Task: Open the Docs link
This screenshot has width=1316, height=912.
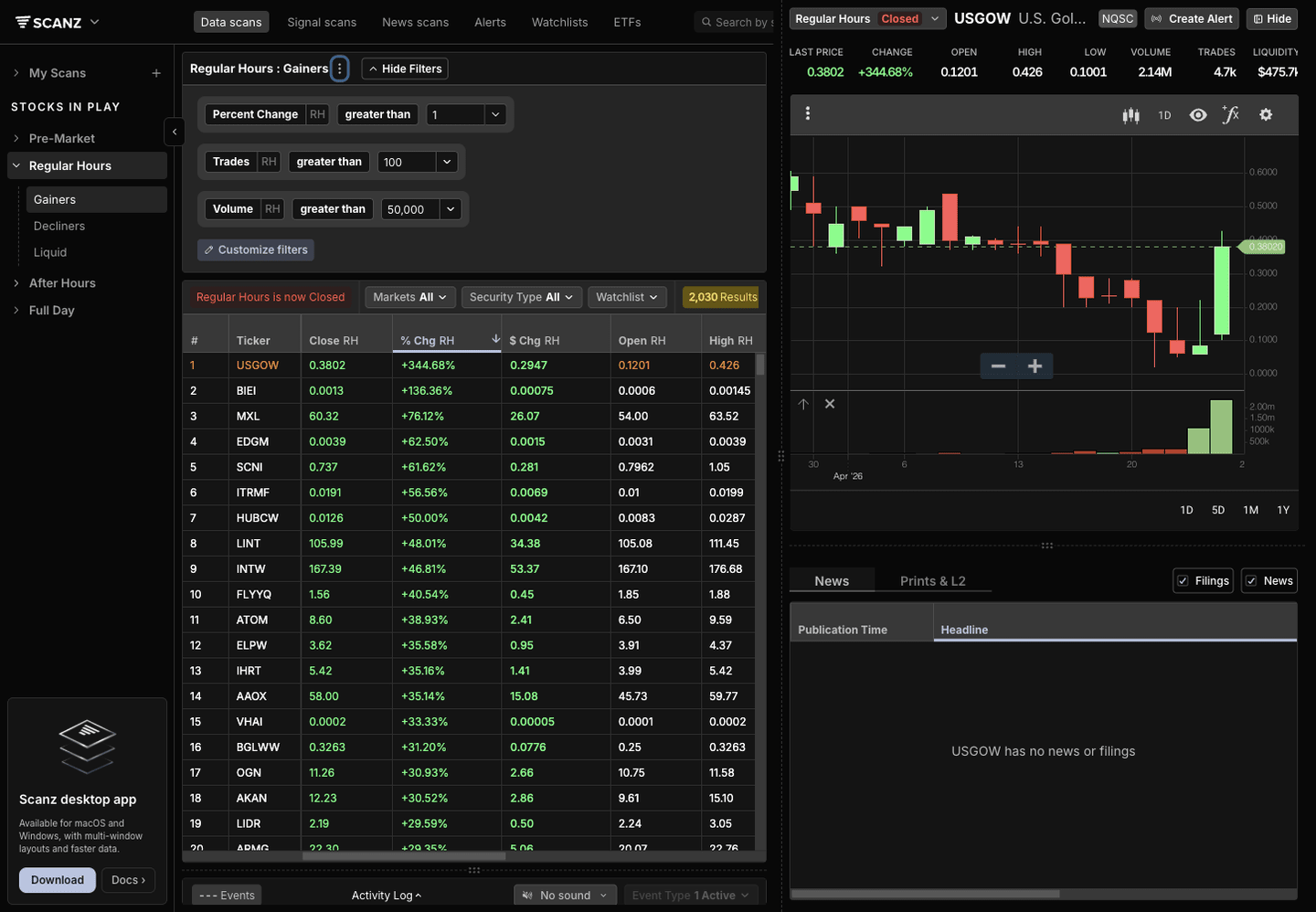Action: pyautogui.click(x=128, y=880)
